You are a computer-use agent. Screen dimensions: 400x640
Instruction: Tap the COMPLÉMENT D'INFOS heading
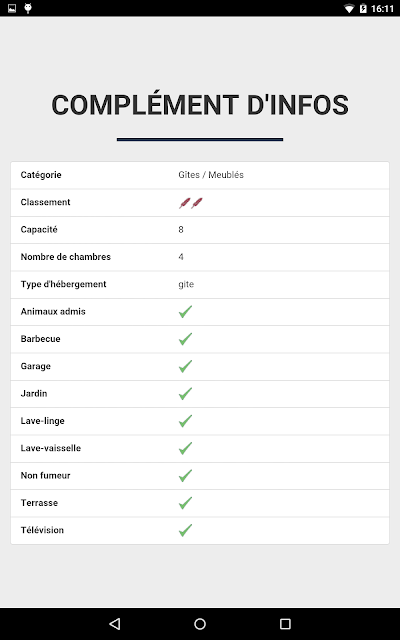200,104
